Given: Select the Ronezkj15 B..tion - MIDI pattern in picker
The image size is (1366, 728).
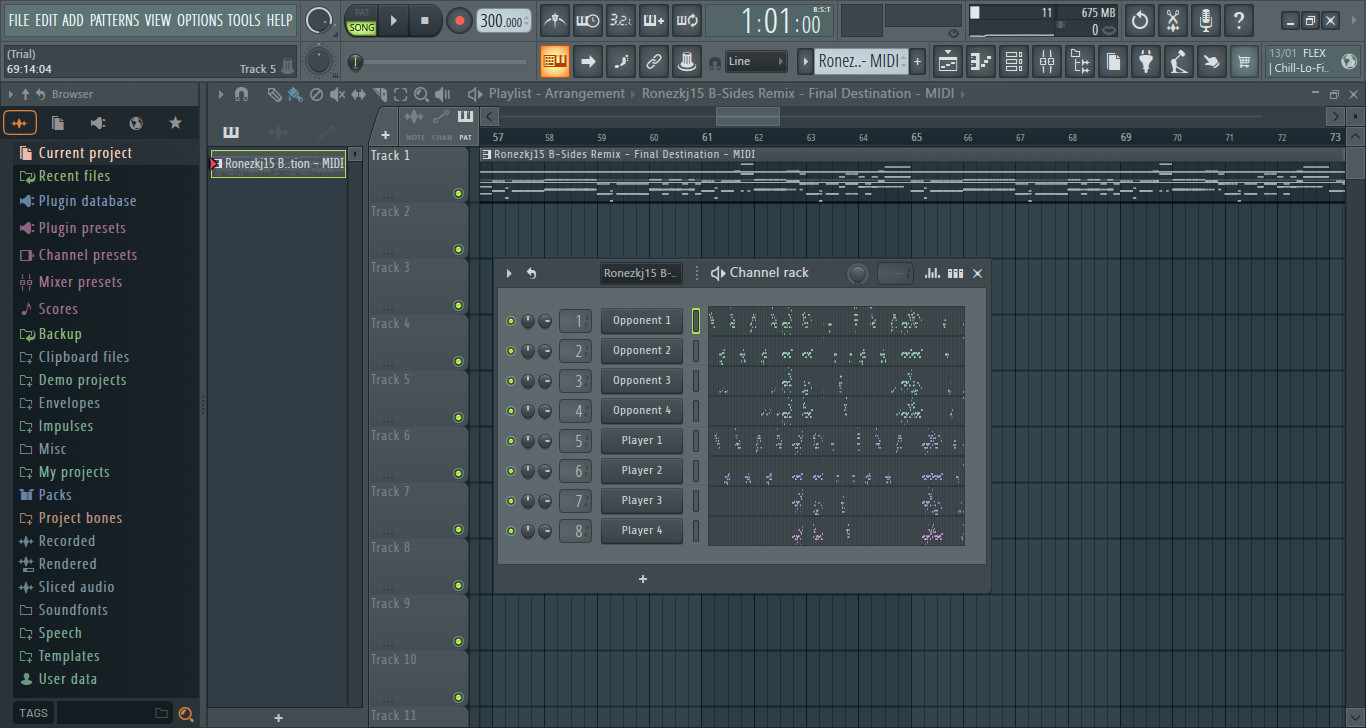Looking at the screenshot, I should pyautogui.click(x=279, y=163).
